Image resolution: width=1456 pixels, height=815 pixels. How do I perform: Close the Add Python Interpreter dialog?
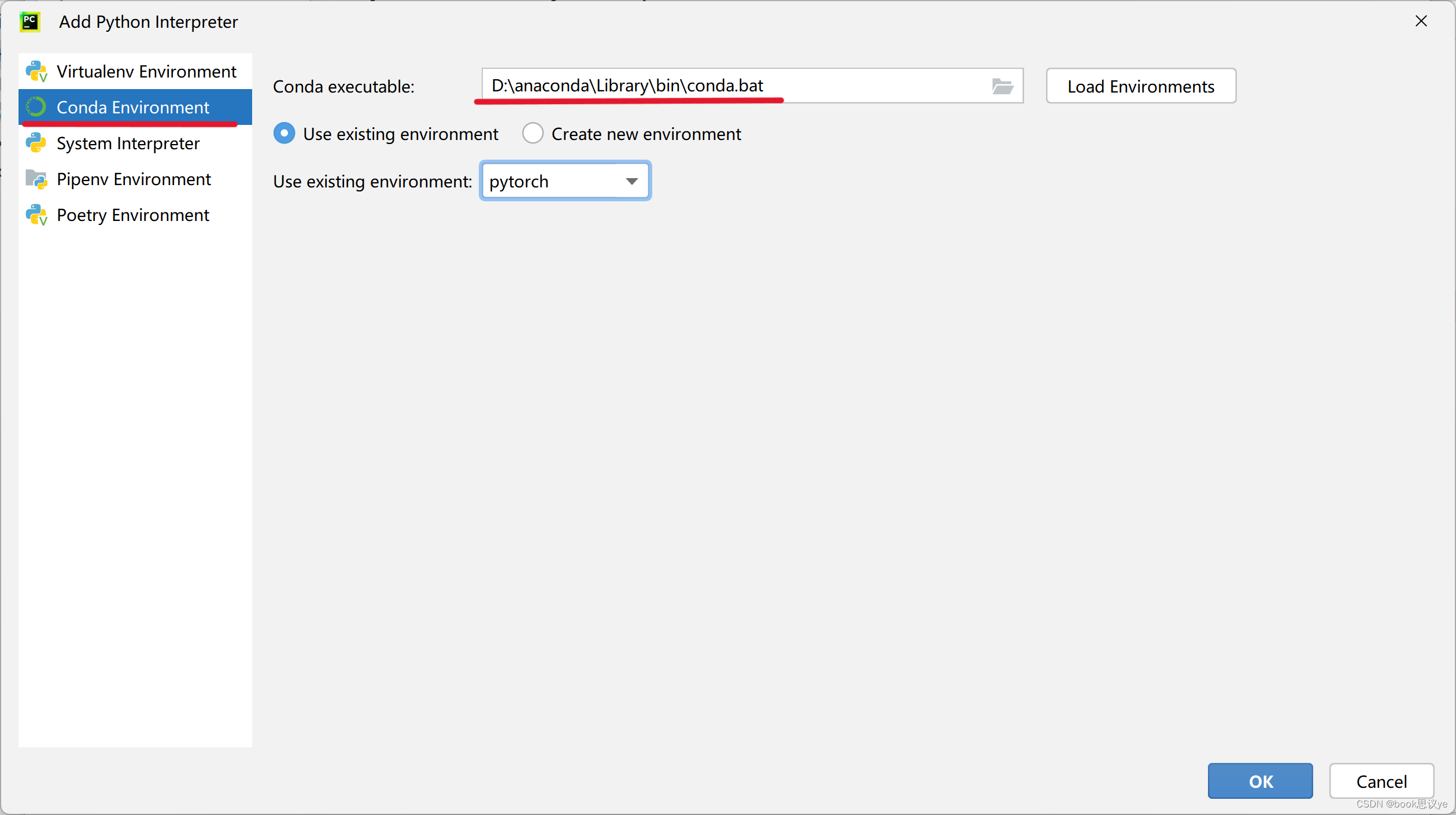pos(1421,21)
